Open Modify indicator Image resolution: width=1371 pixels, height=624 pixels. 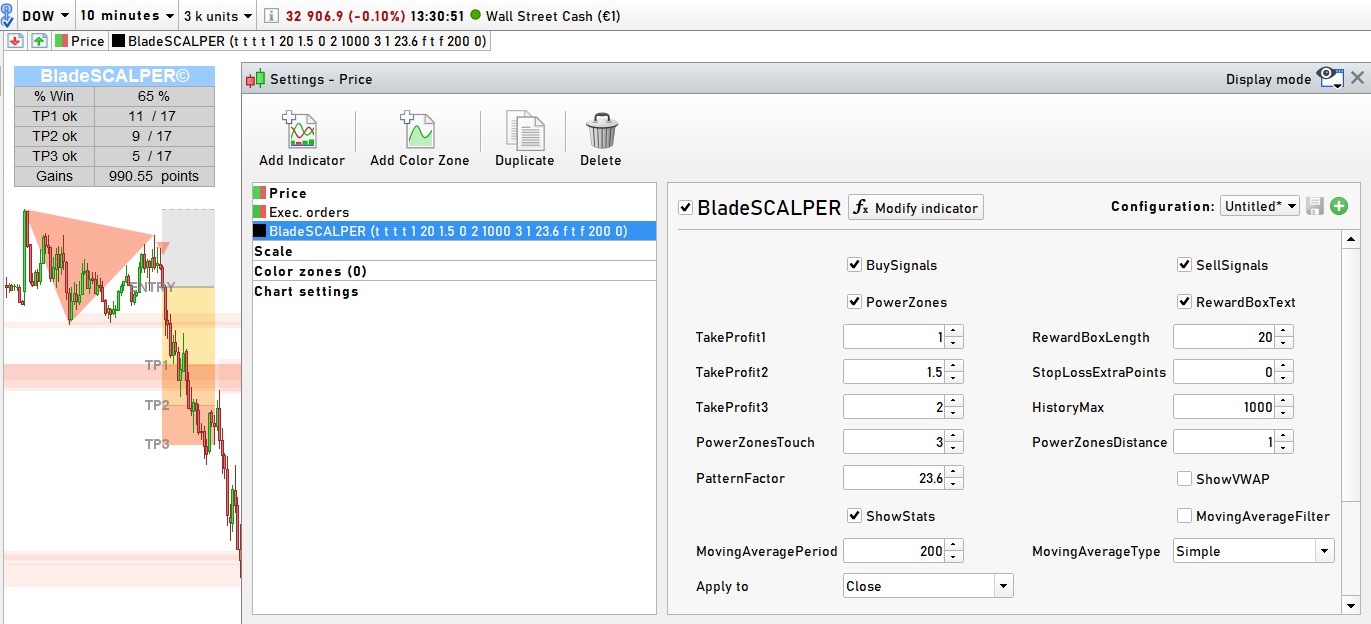click(916, 207)
